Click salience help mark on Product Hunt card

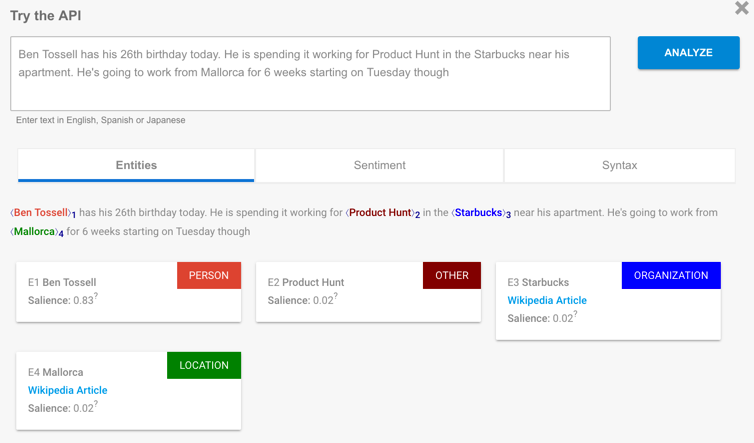coord(336,296)
